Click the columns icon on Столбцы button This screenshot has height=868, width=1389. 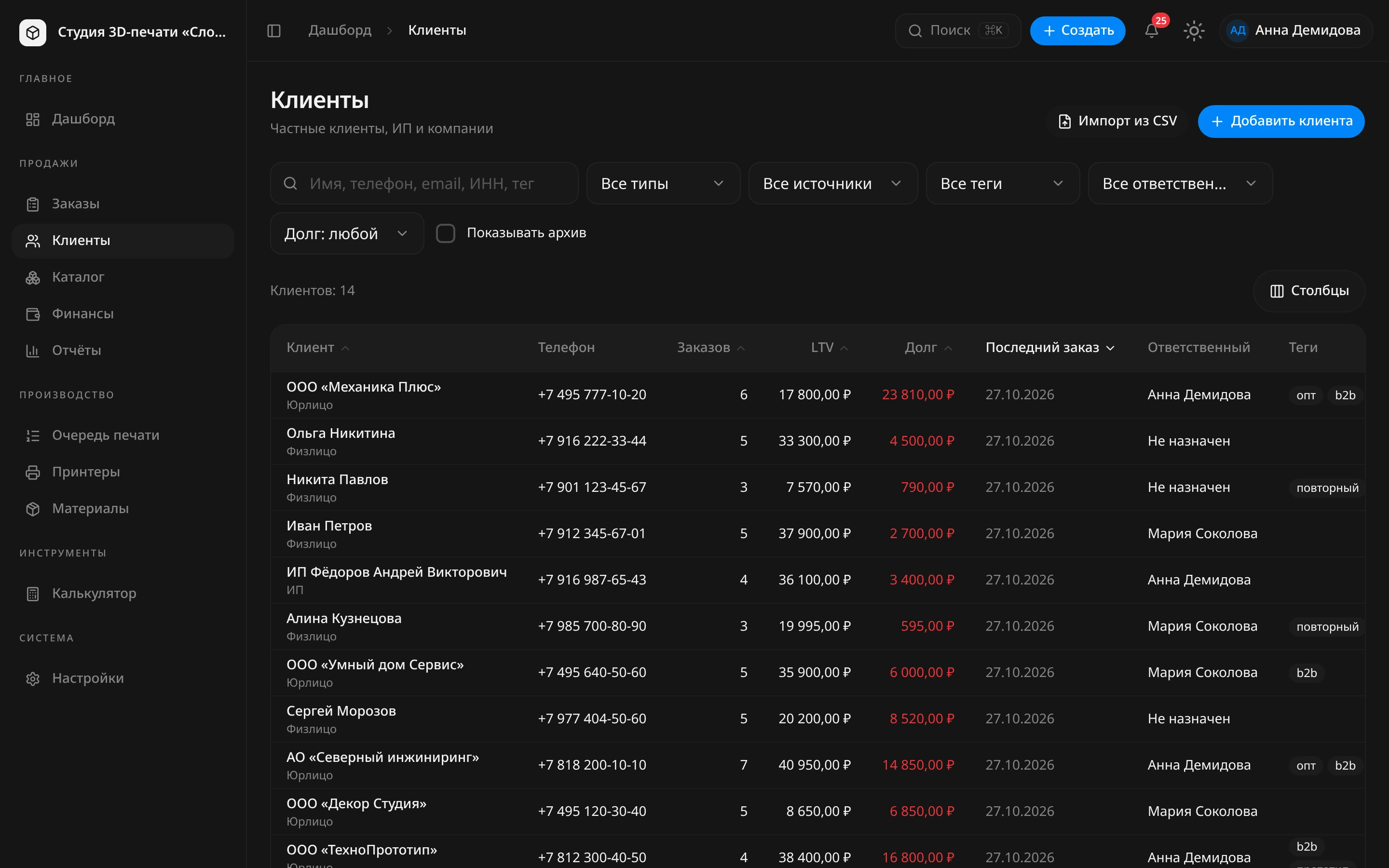coord(1277,291)
